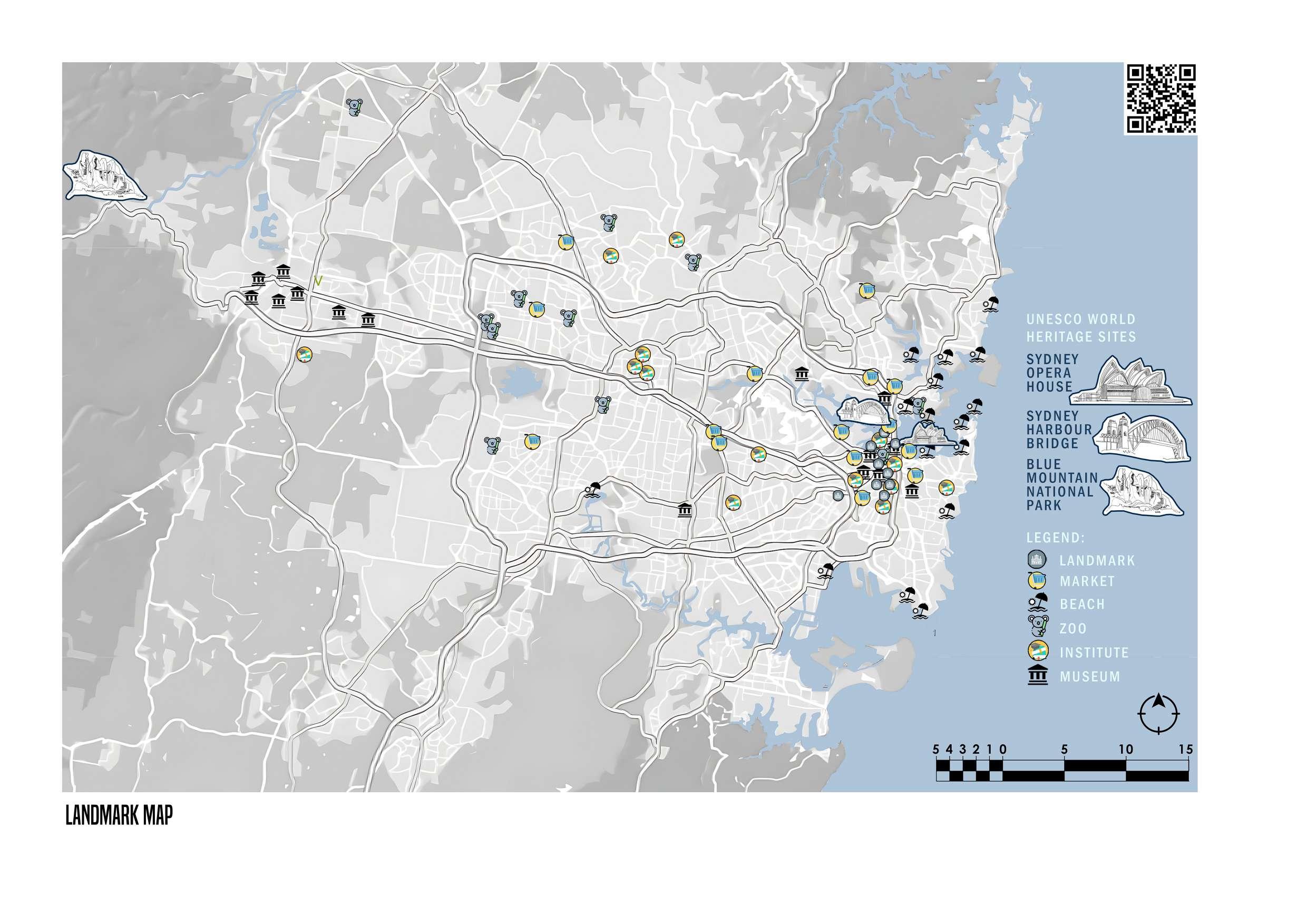Select the westernmost museum marker on the map

coord(251,297)
